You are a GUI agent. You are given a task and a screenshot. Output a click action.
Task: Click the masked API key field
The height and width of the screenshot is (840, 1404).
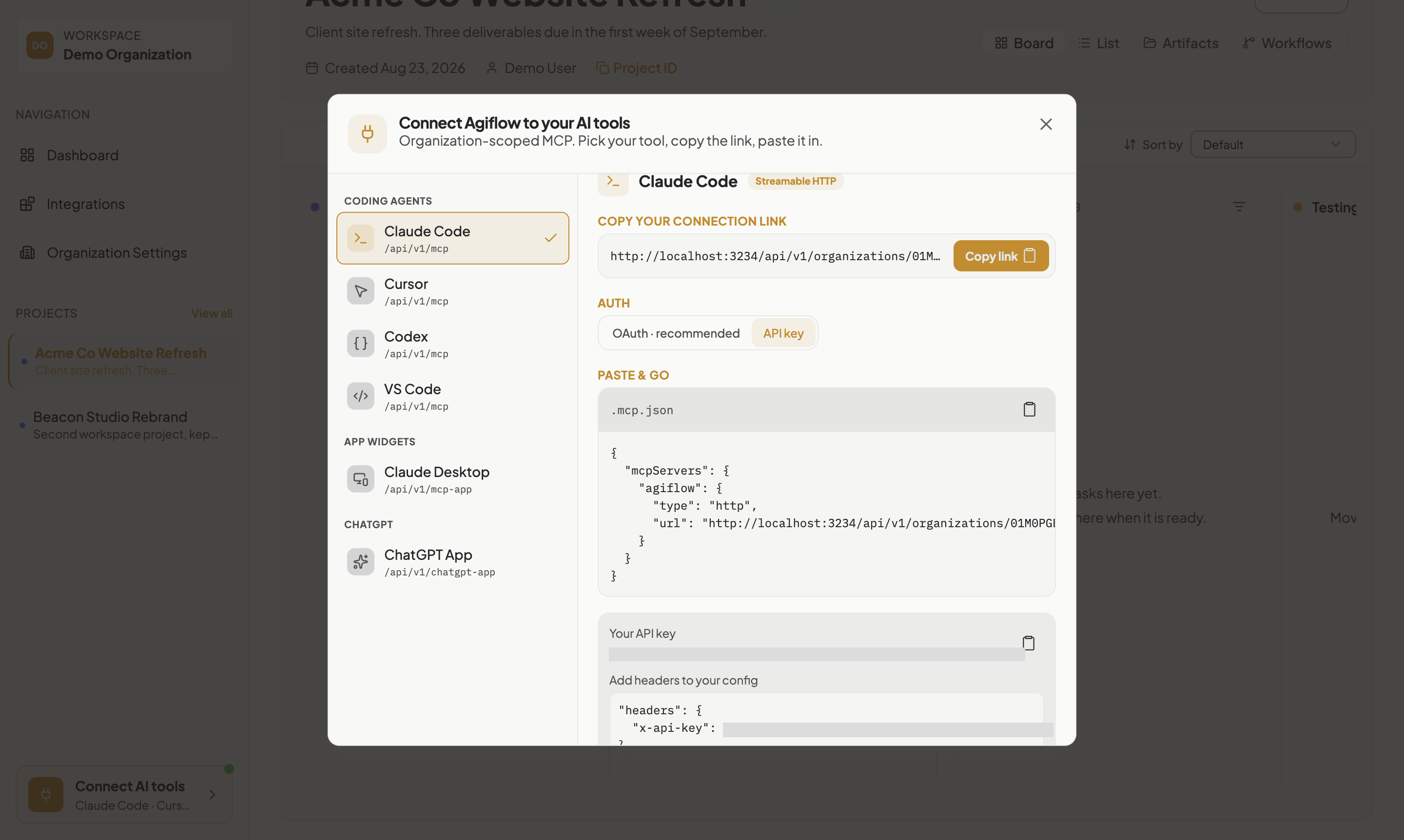coord(816,654)
